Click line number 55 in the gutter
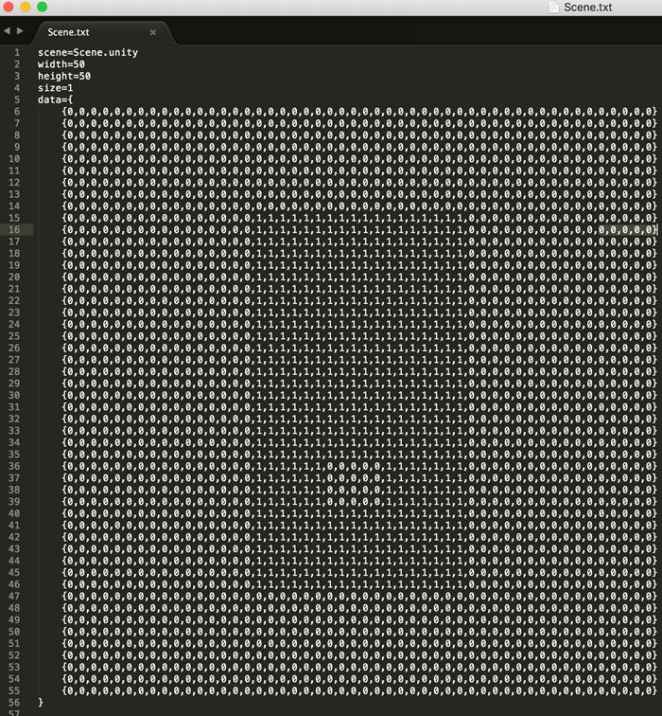662x716 pixels. click(x=14, y=691)
